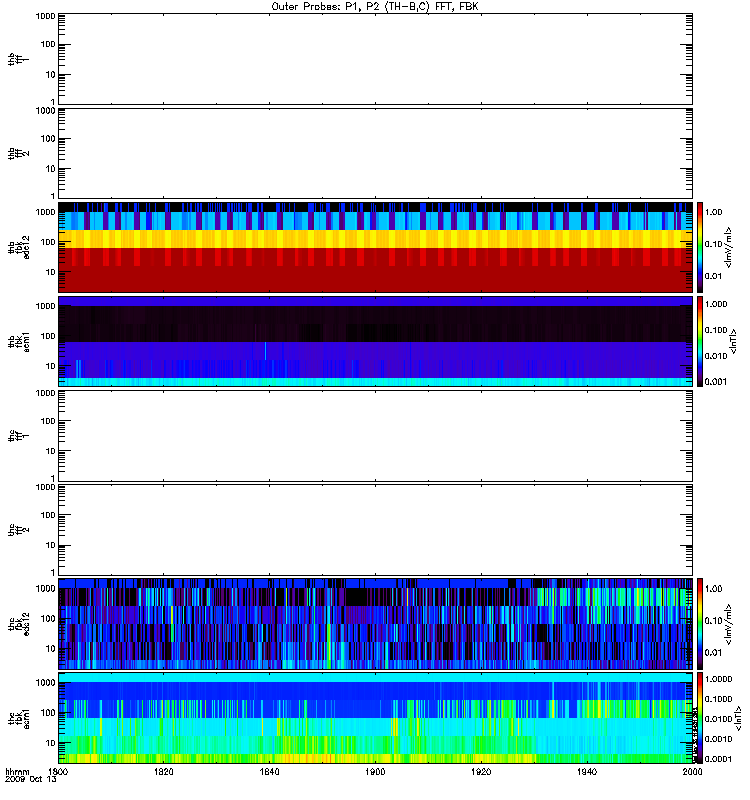
Task: Click the thb fbk scm1 color bar
Action: 700,341
